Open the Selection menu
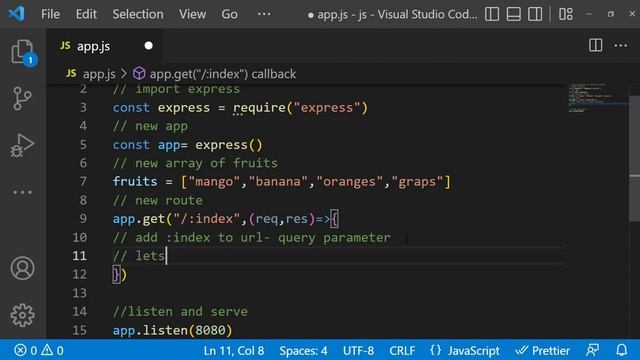The width and height of the screenshot is (640, 360). click(138, 14)
